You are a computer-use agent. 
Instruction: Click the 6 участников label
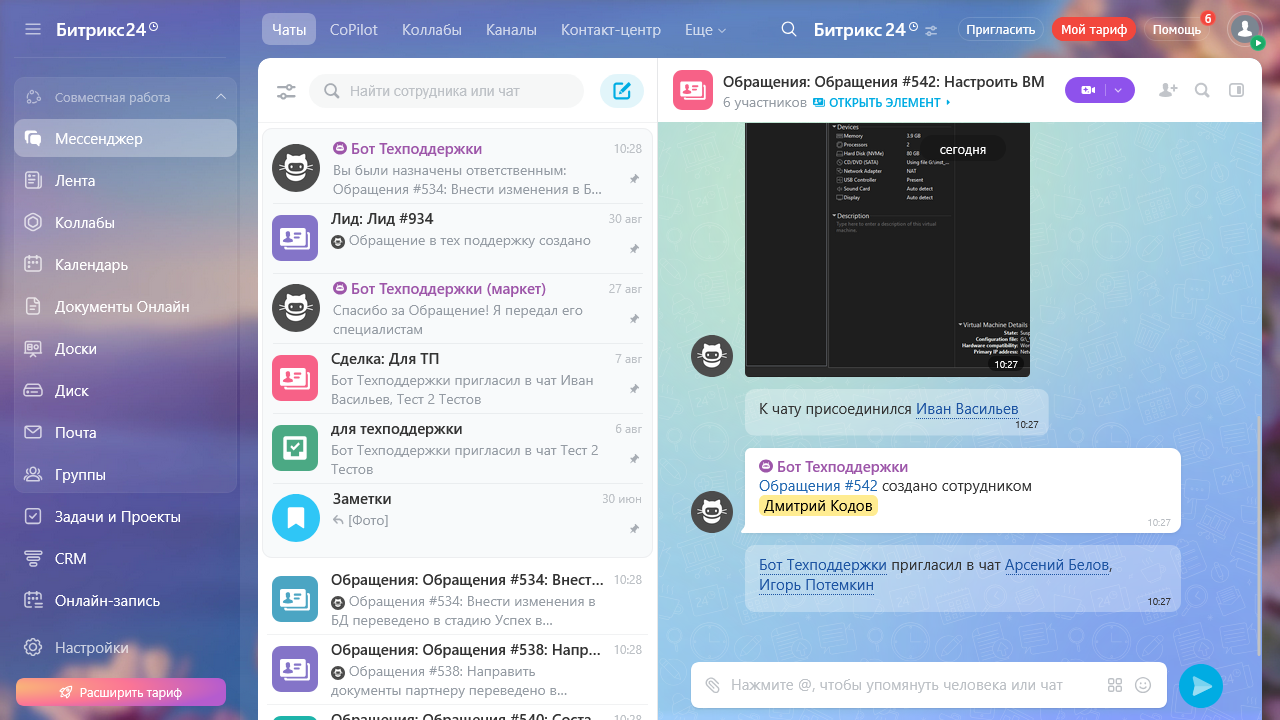pyautogui.click(x=764, y=103)
